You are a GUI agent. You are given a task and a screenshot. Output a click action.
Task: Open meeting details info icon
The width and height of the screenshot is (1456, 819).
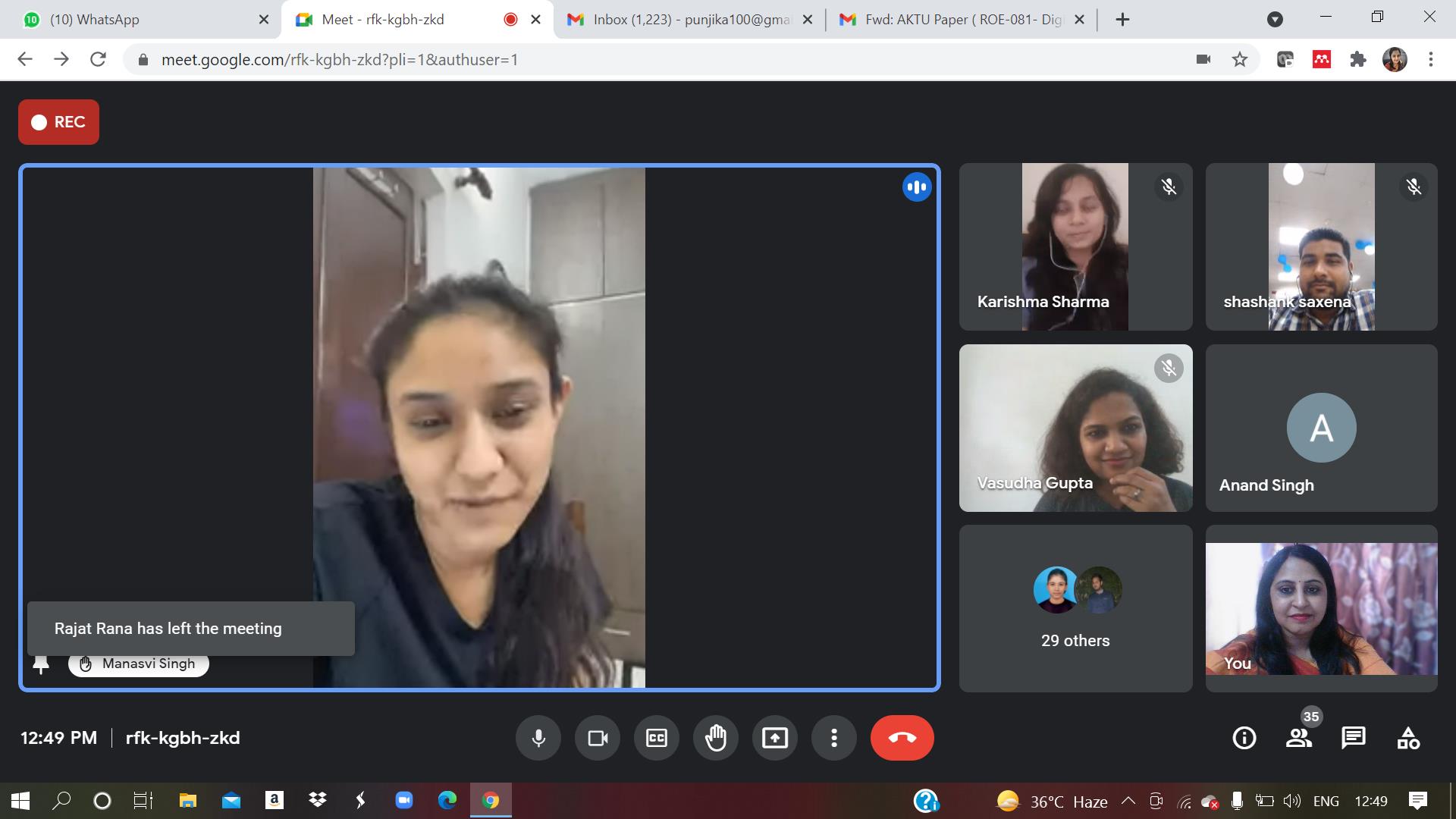tap(1244, 738)
